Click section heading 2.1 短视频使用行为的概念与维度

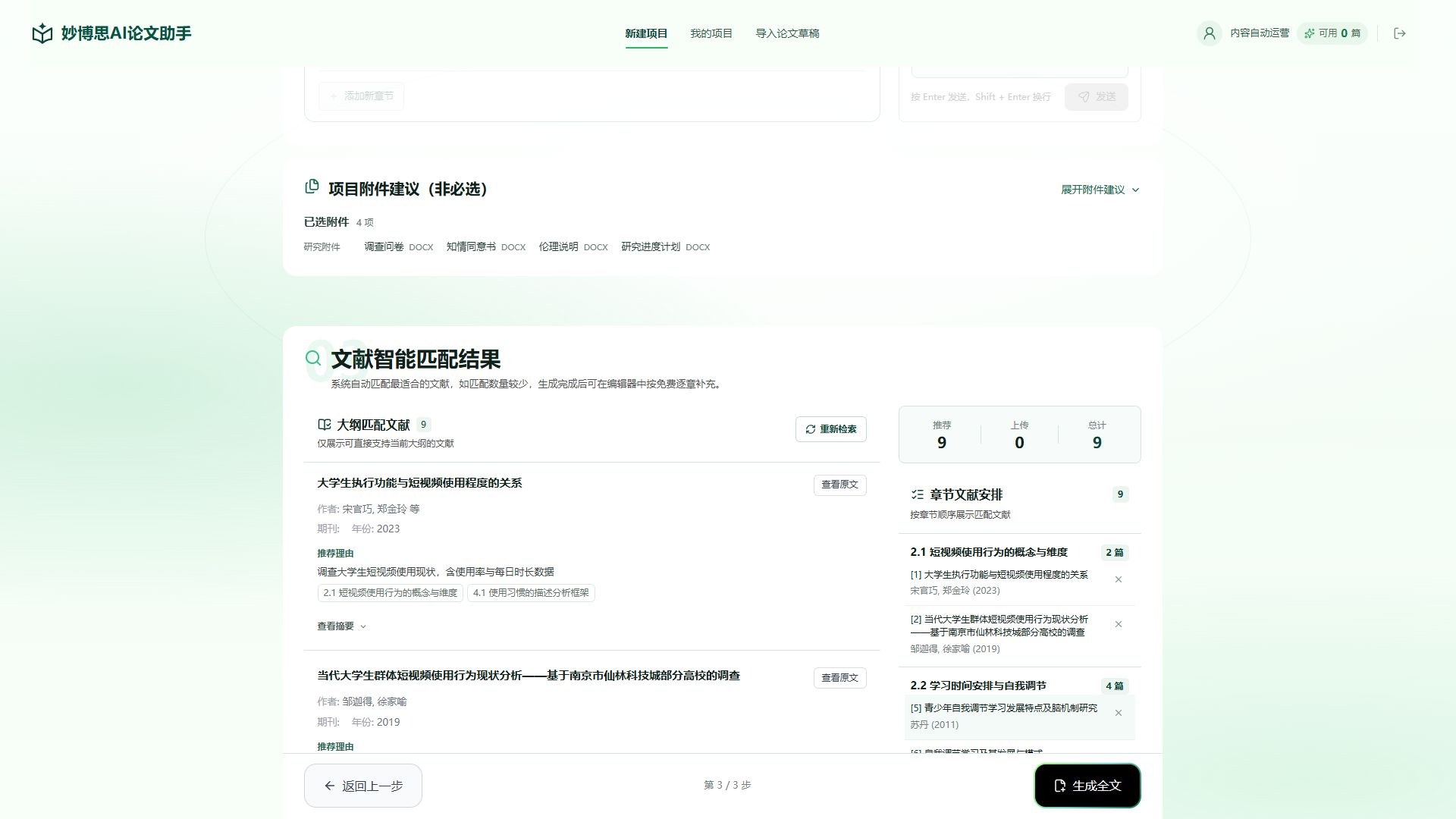point(989,552)
